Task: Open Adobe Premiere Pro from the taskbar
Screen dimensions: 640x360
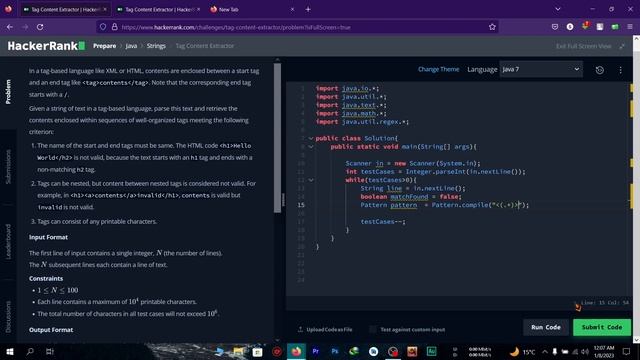Action: pos(316,351)
